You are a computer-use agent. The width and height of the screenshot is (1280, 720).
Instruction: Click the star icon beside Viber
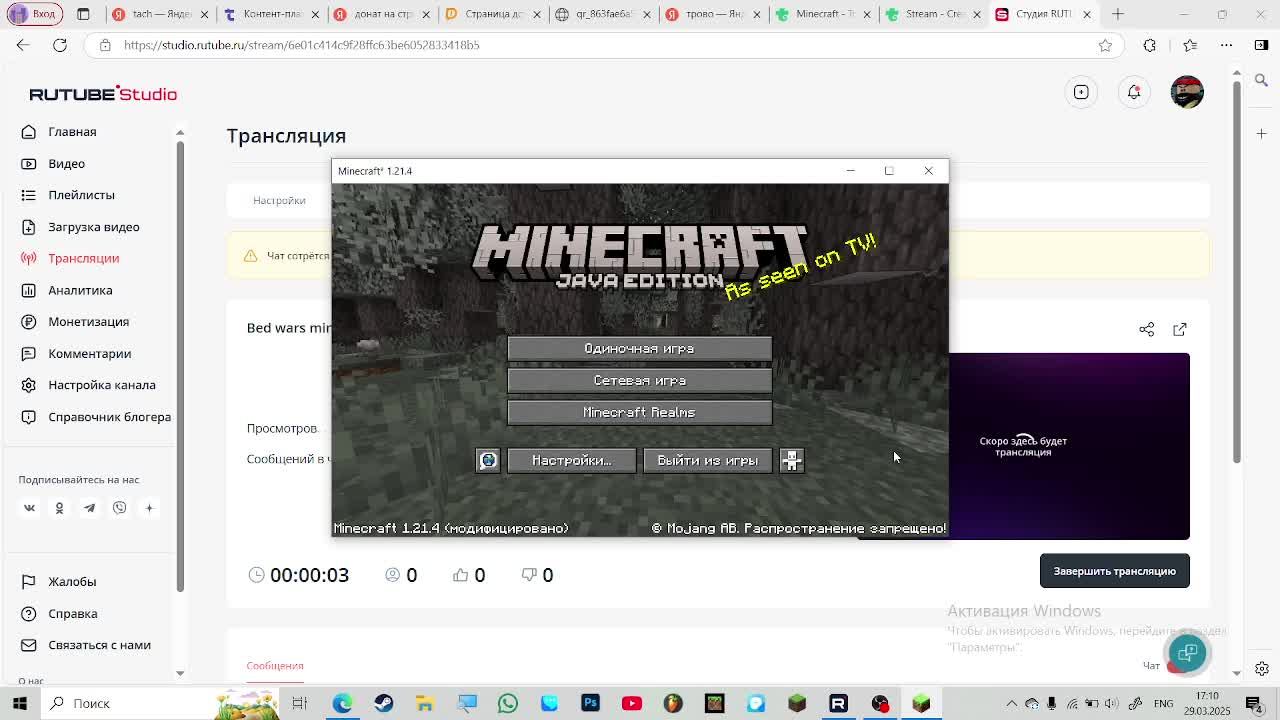tap(149, 508)
